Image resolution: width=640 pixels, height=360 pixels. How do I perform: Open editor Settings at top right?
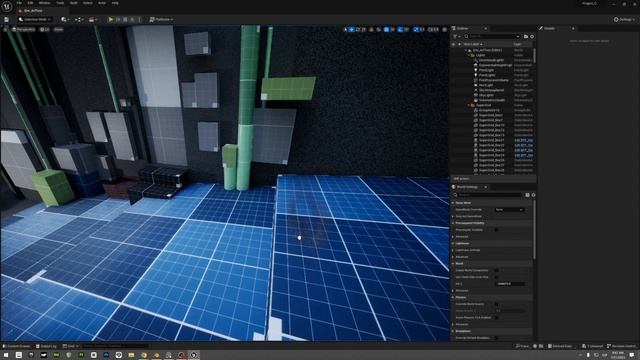[624, 20]
